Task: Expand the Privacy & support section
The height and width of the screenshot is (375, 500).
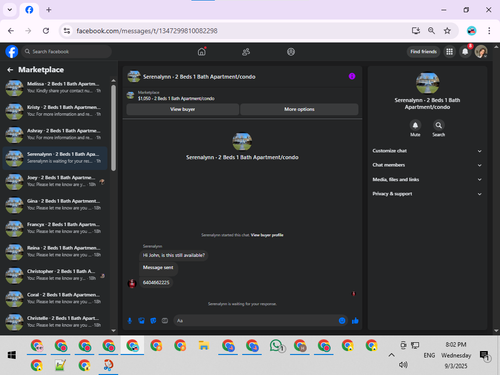Action: pos(427,194)
